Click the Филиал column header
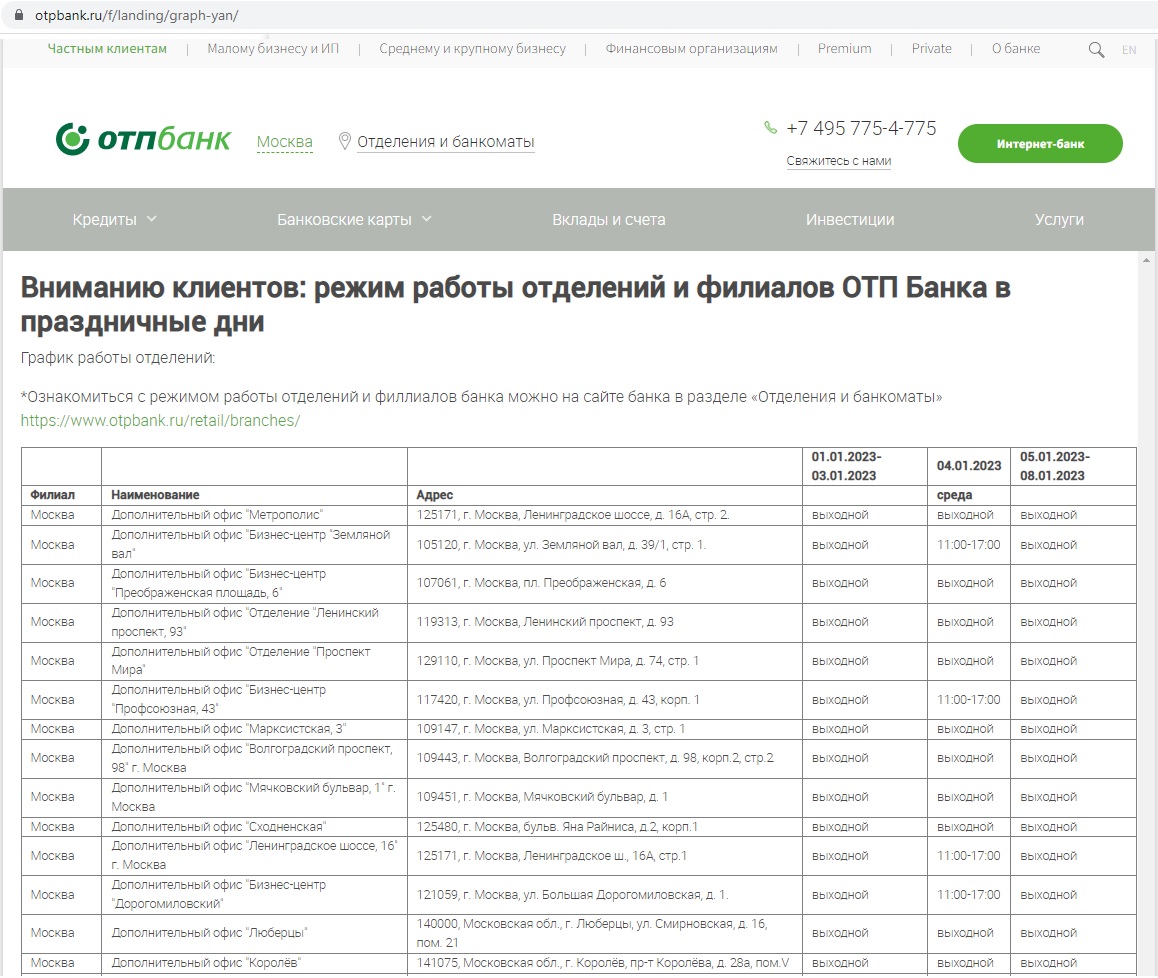The width and height of the screenshot is (1158, 978). click(x=52, y=495)
